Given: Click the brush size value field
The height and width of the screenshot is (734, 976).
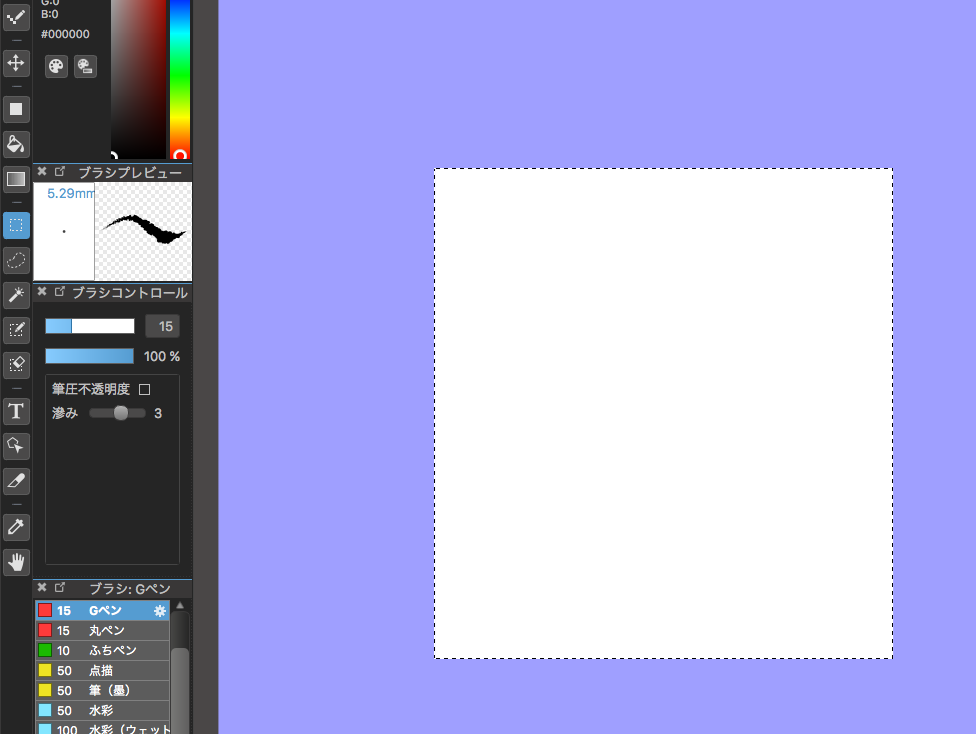Looking at the screenshot, I should point(162,326).
